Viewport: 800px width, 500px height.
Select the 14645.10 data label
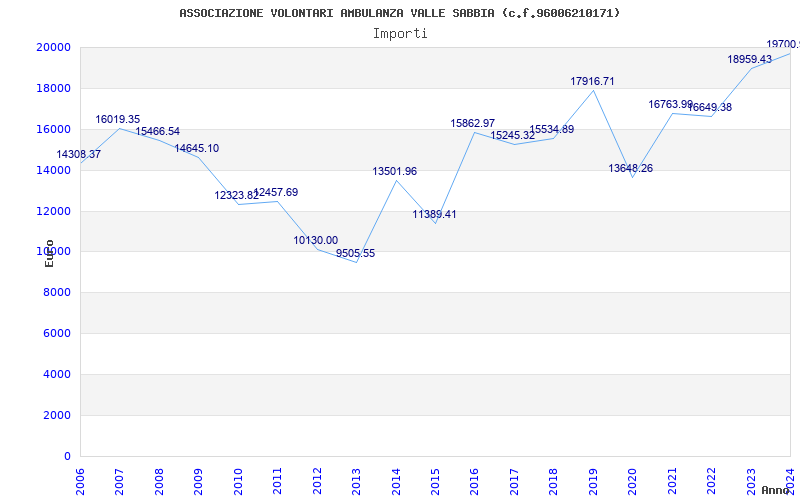(x=197, y=148)
